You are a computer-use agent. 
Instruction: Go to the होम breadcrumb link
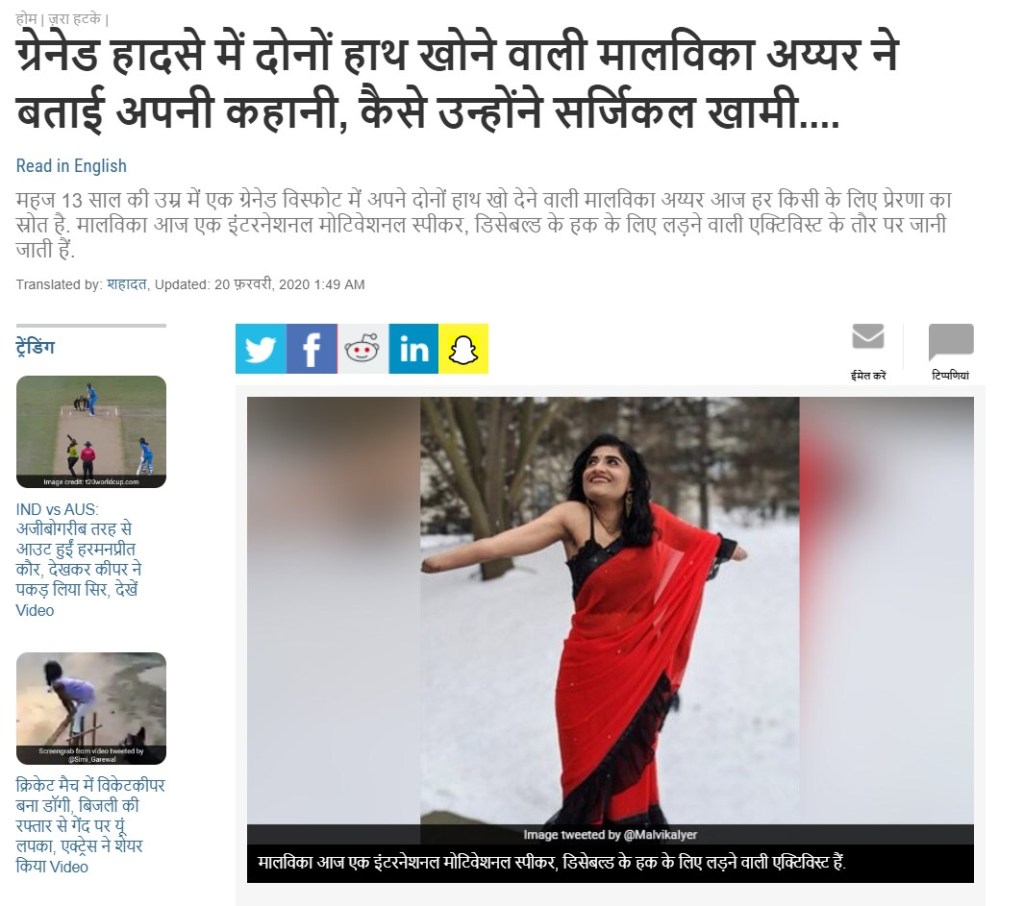coord(26,20)
